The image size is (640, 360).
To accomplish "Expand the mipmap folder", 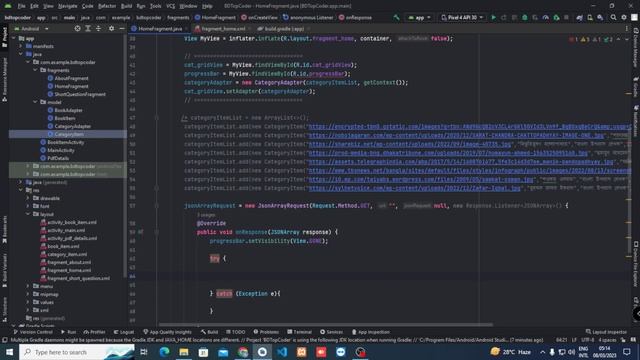I will tap(28, 294).
